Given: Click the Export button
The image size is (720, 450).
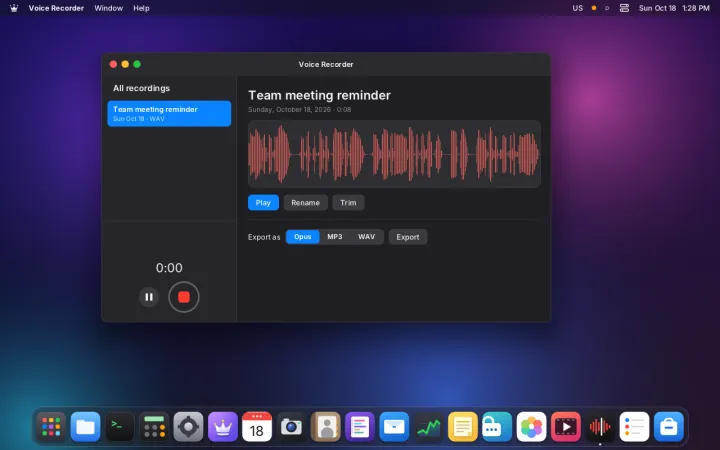Looking at the screenshot, I should [x=408, y=237].
